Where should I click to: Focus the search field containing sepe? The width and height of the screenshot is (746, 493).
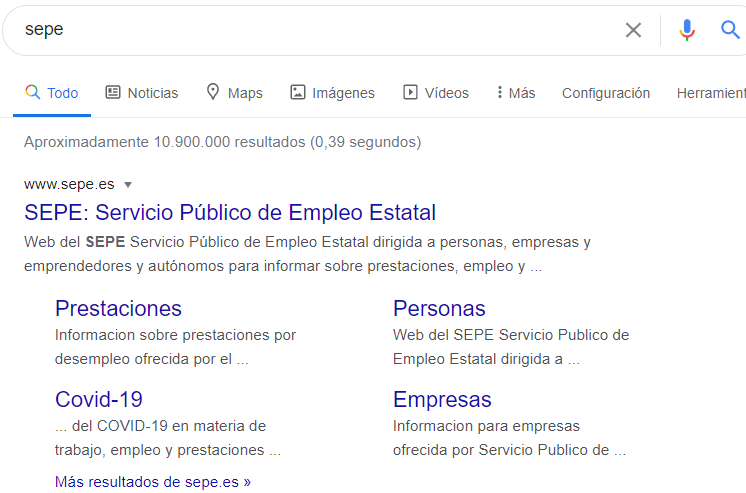coord(300,30)
